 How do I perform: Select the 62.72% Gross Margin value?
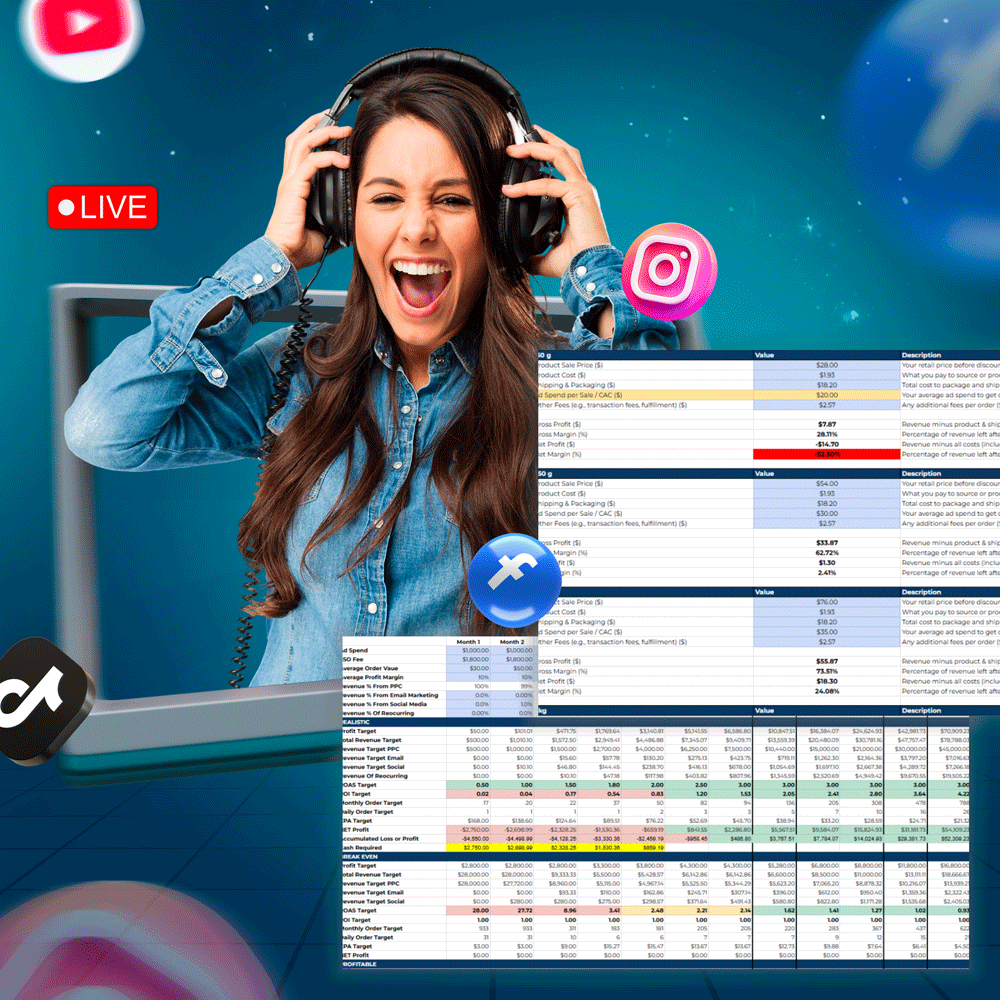(827, 553)
